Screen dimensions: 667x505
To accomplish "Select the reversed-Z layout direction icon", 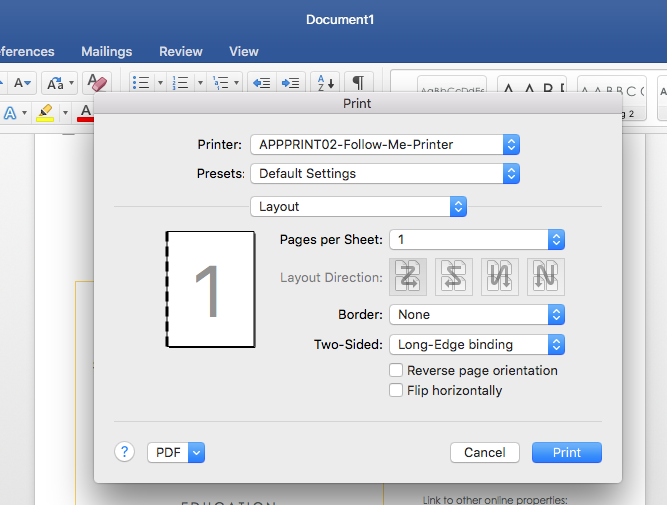I will click(454, 277).
